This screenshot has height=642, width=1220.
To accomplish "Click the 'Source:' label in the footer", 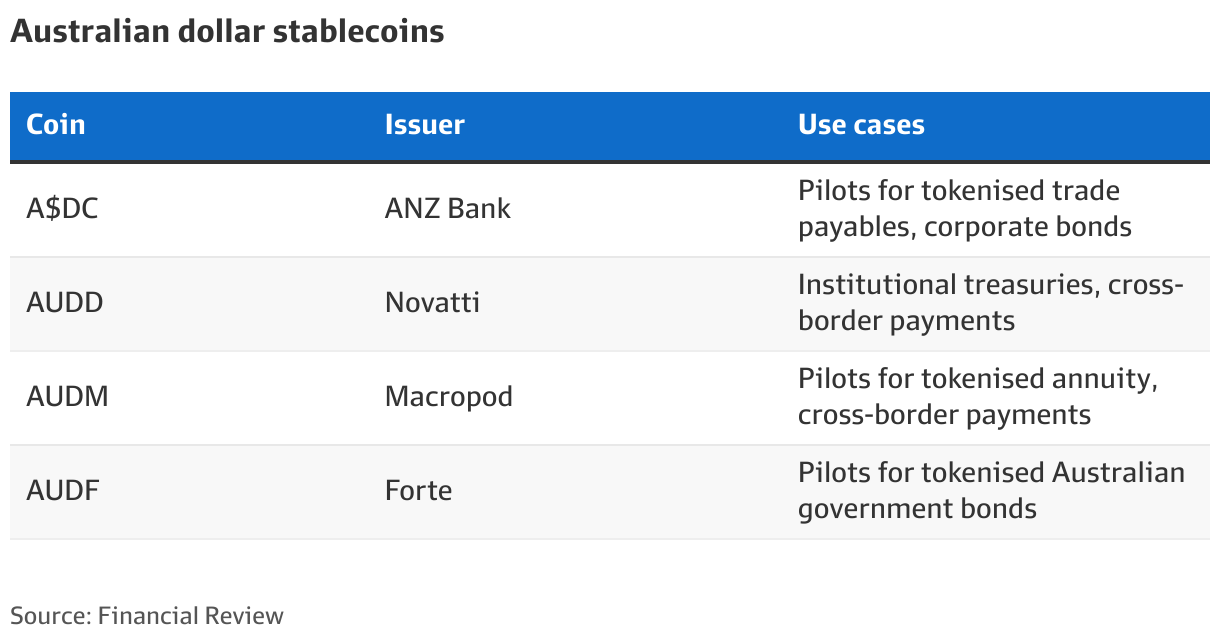I will point(50,616).
